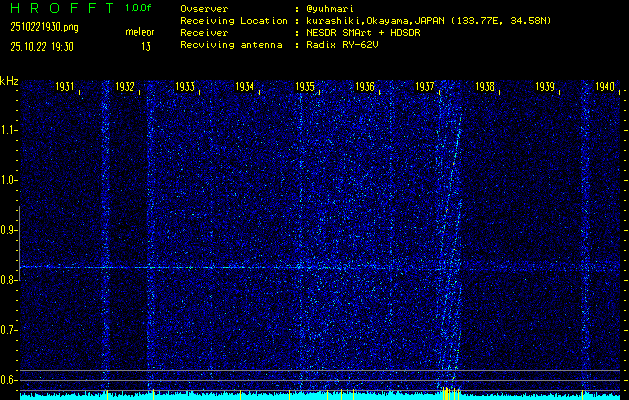This screenshot has height=400, width=629.
Task: Click the 1932 time marker
Action: 125,87
